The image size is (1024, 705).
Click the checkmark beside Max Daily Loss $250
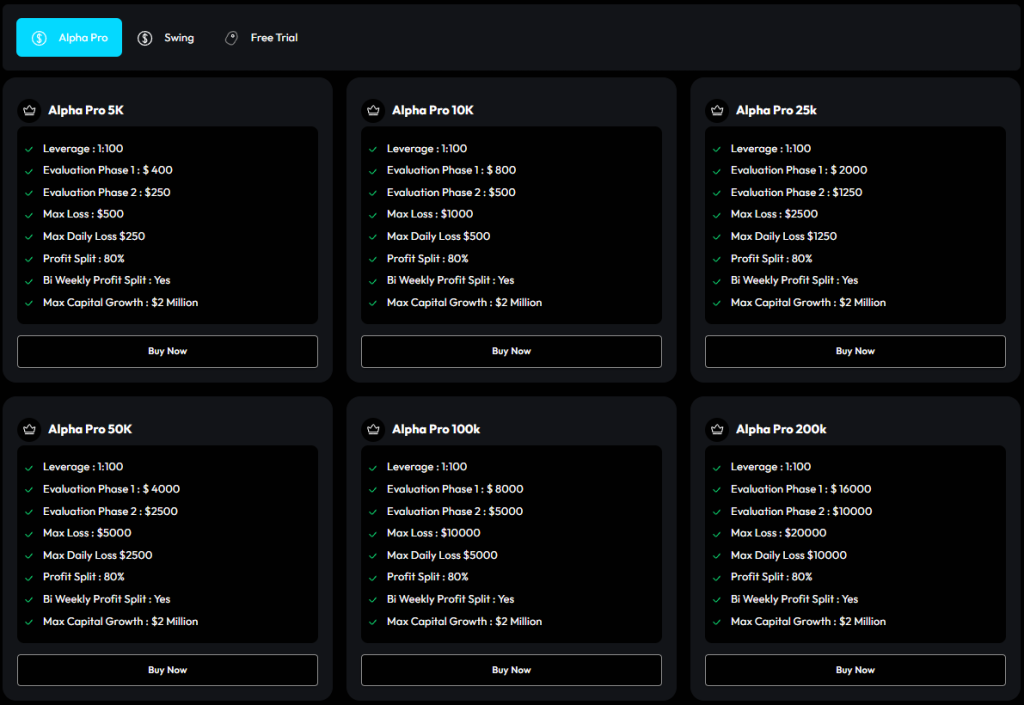(x=29, y=237)
